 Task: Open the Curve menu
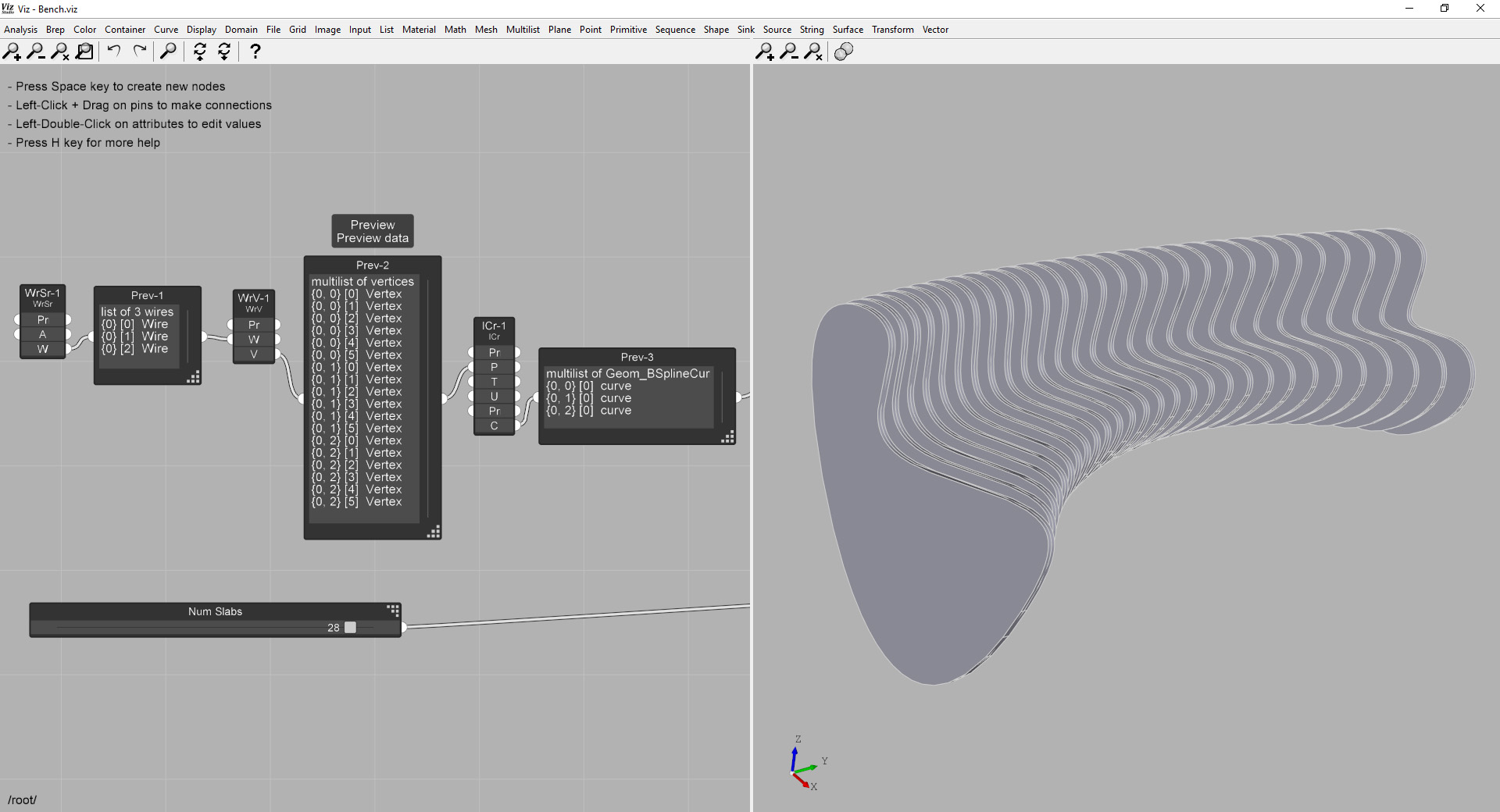pos(166,30)
